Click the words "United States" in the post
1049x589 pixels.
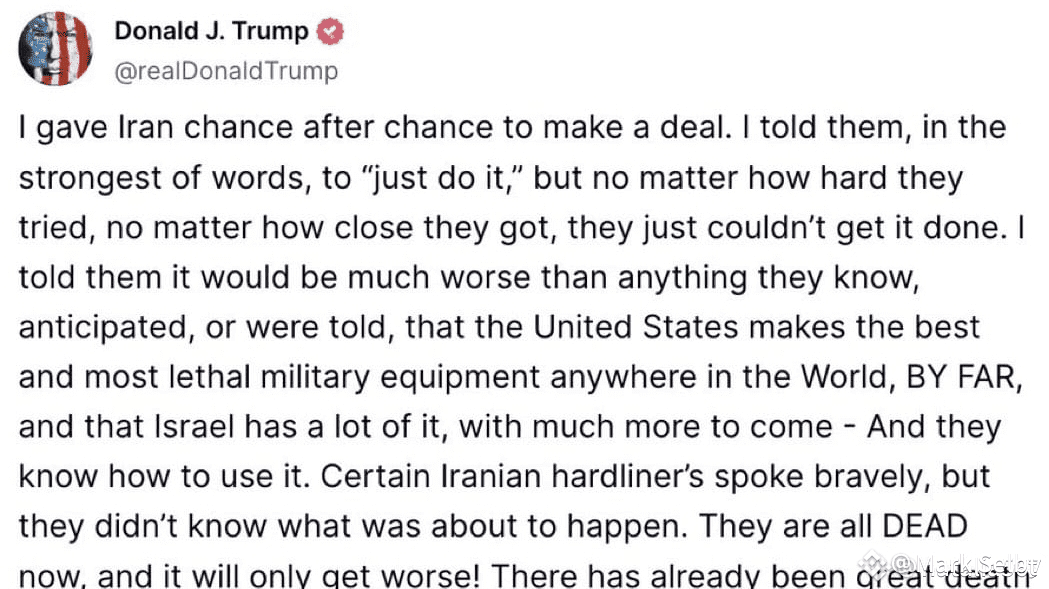click(636, 327)
